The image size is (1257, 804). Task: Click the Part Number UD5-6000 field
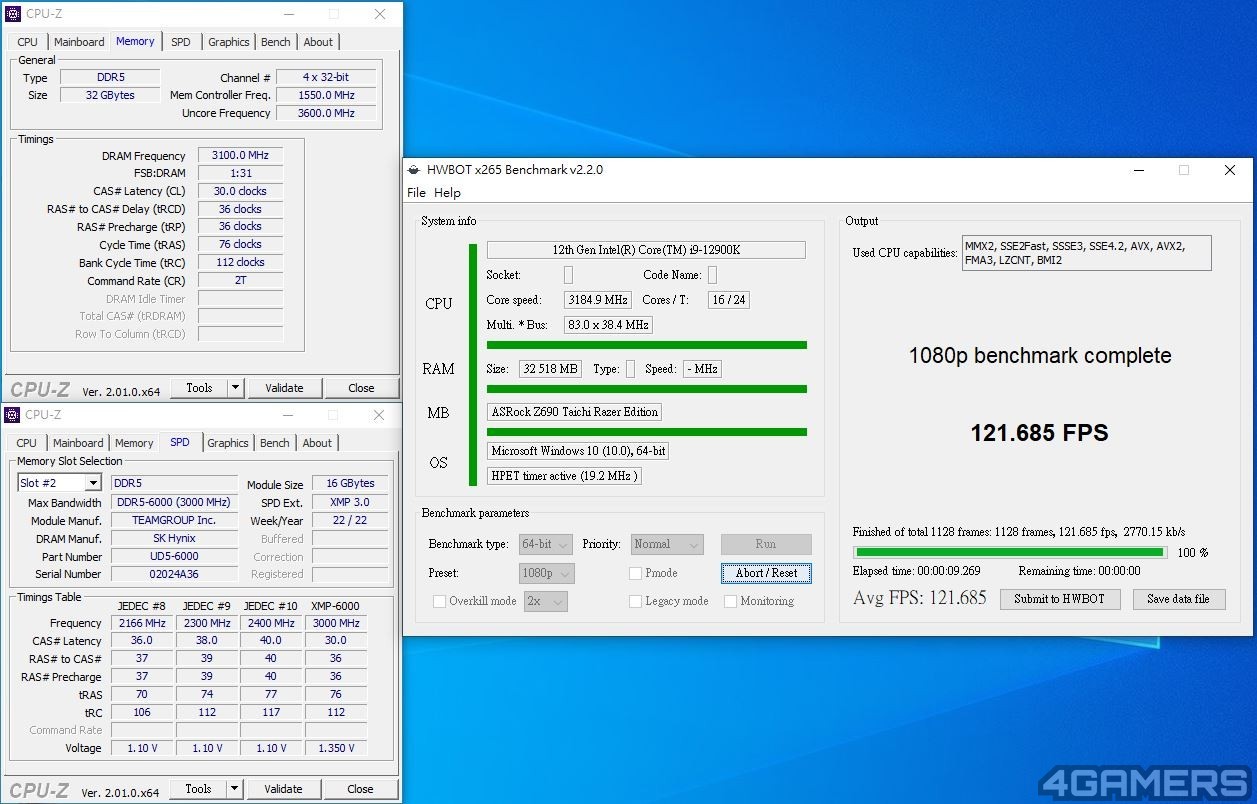click(x=174, y=556)
